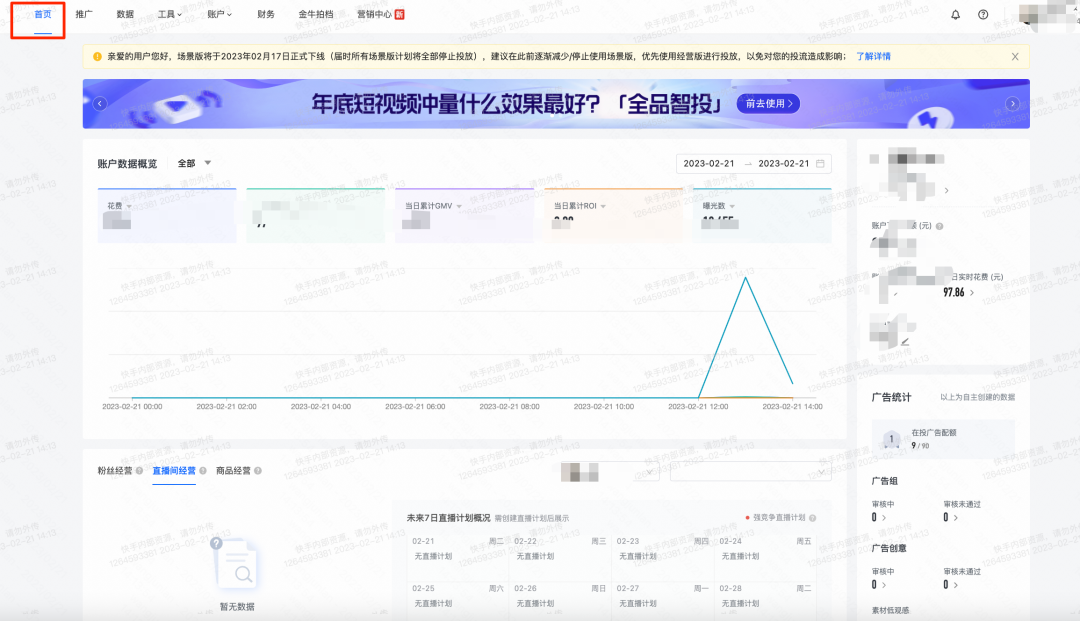This screenshot has width=1080, height=621.
Task: Switch to 粉丝经营 tab
Action: (114, 471)
